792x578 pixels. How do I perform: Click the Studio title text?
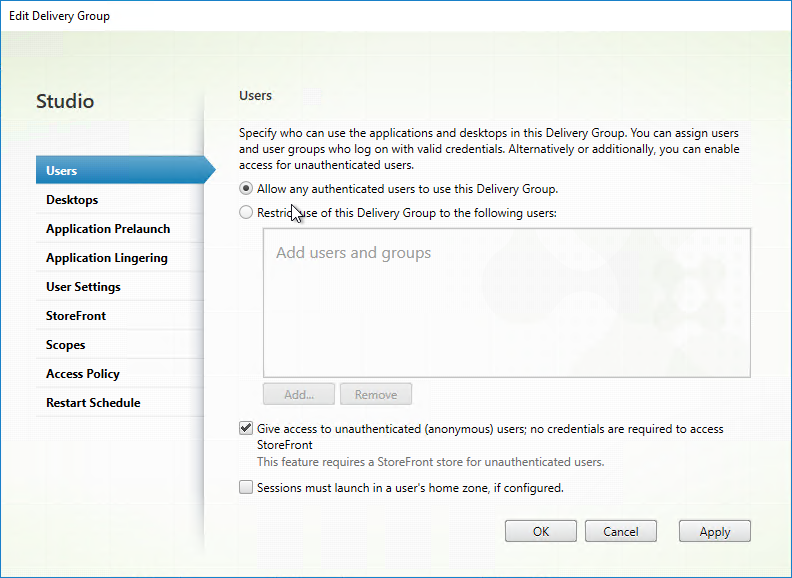65,101
